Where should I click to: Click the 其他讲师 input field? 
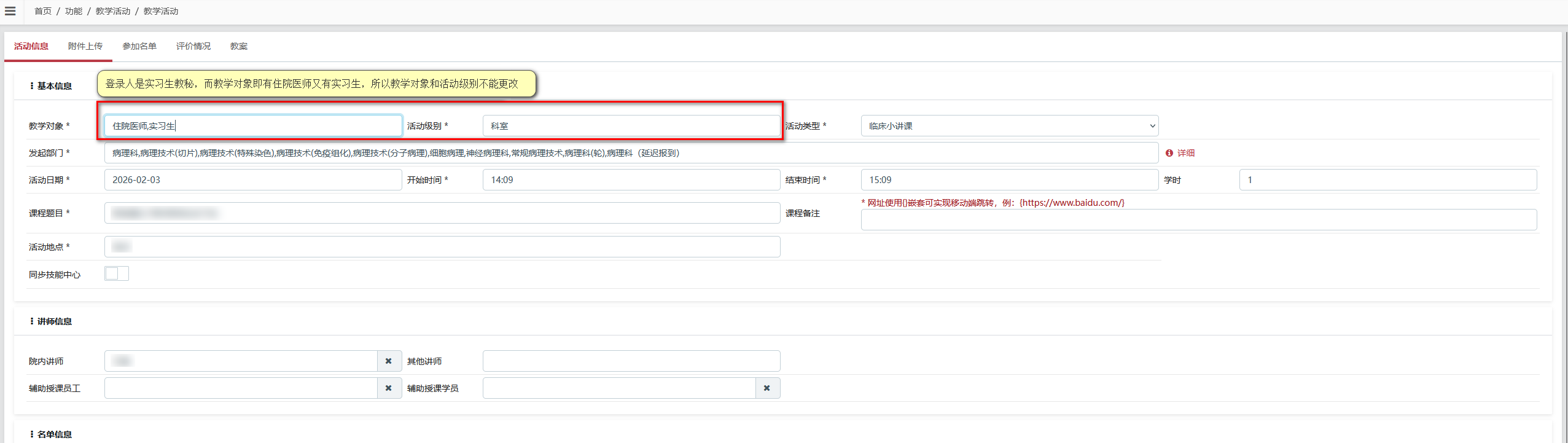pos(631,361)
